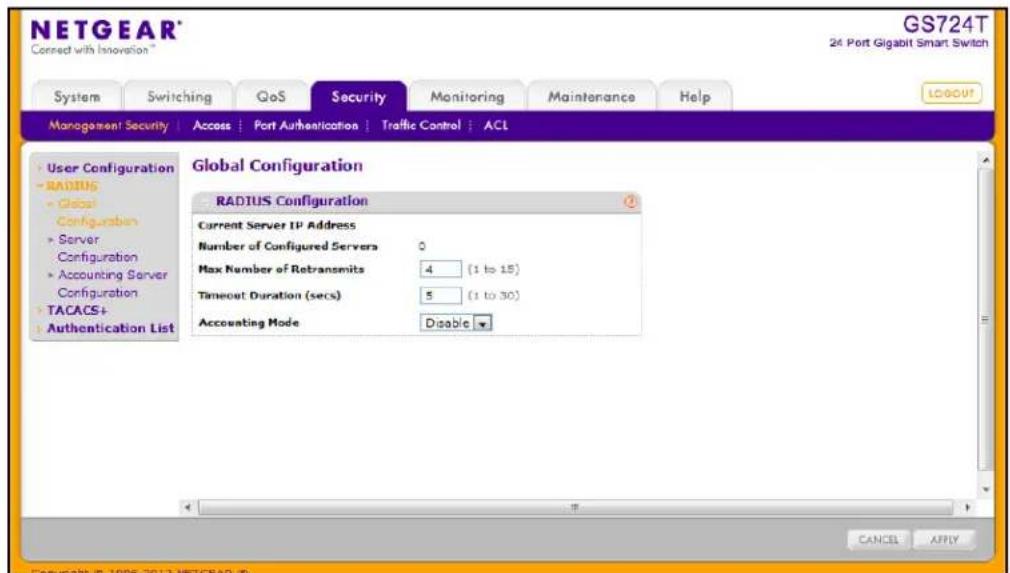The height and width of the screenshot is (573, 1010).
Task: Click the horizontal scrollbar thumb
Action: click(x=575, y=507)
